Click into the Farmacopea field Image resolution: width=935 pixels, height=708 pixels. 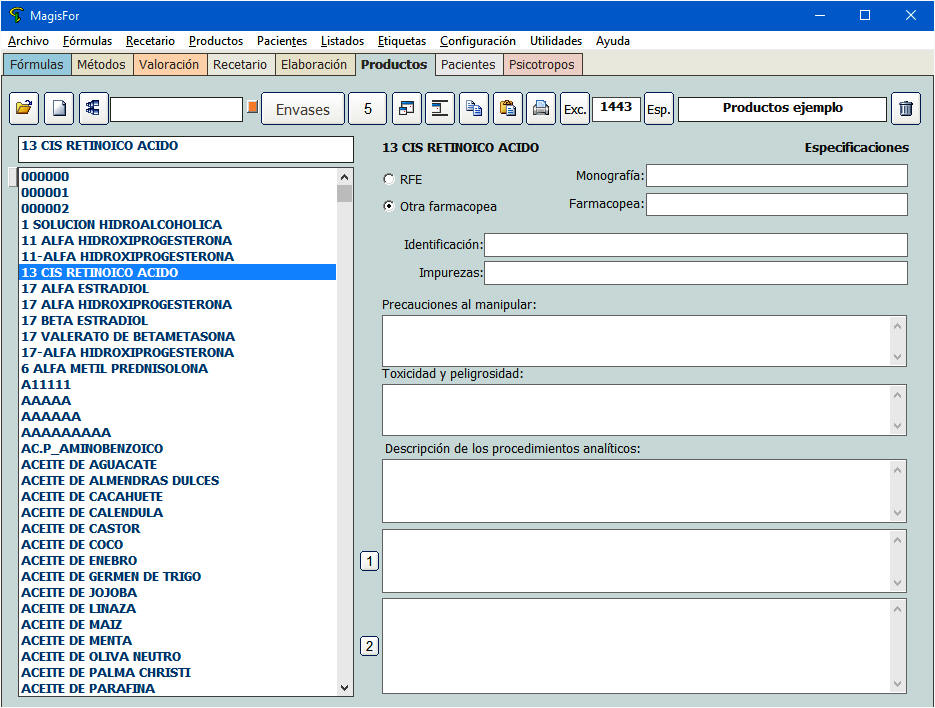[777, 204]
